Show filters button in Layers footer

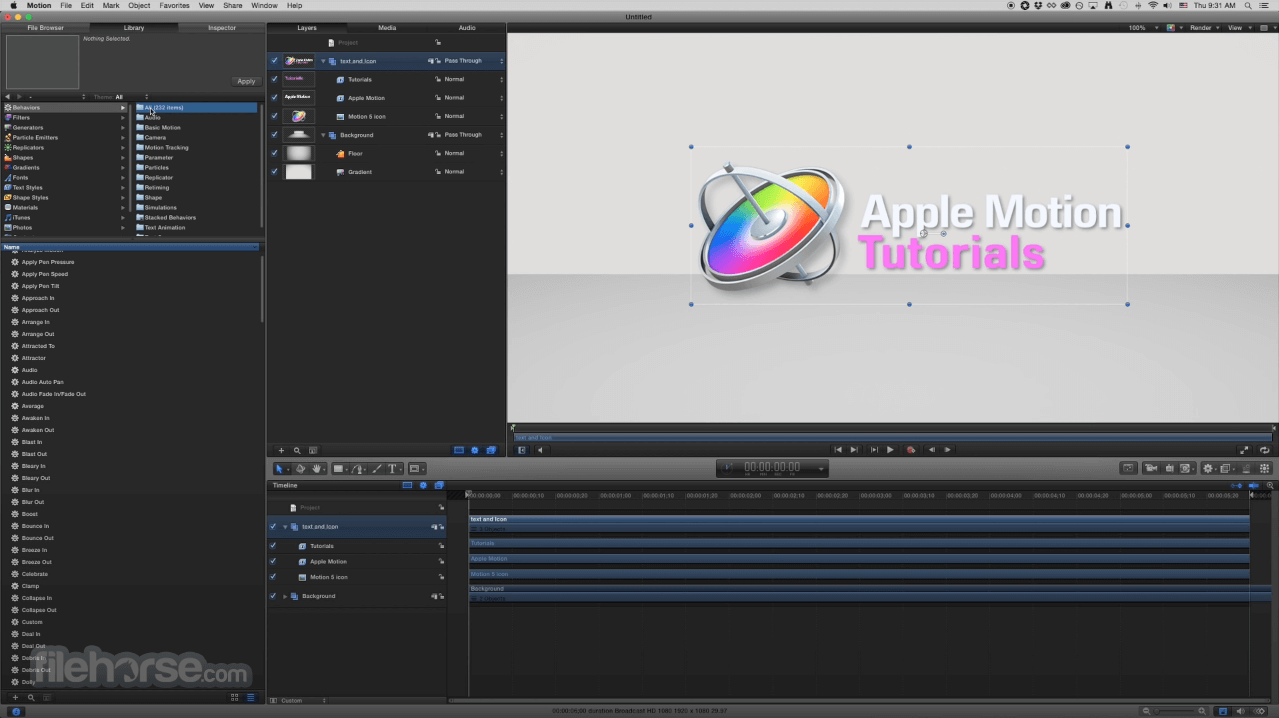coord(491,450)
